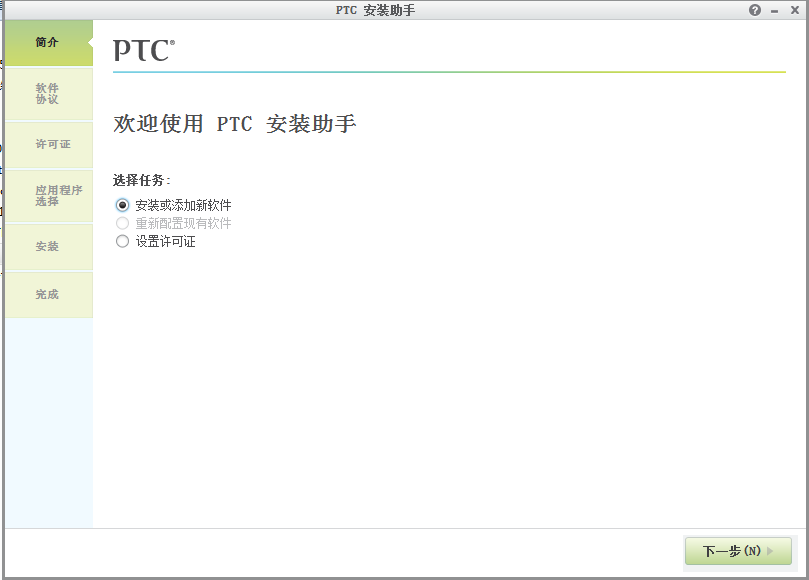Click the PTC 安装助手 title bar text

pyautogui.click(x=375, y=10)
